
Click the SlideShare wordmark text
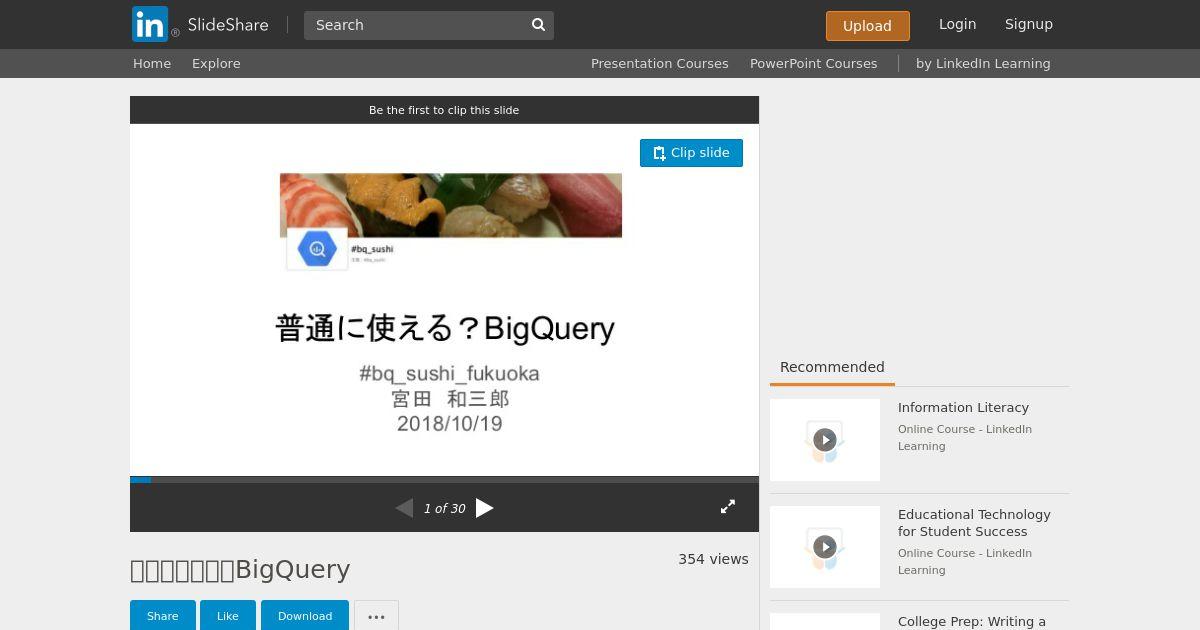(228, 25)
